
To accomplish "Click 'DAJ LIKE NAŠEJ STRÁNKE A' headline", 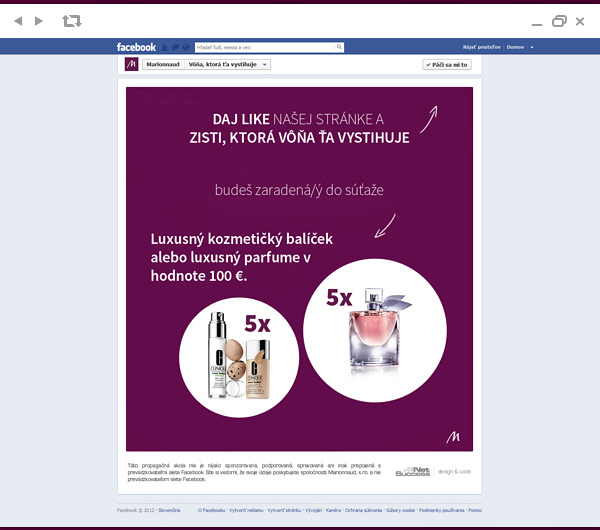I will coord(298,119).
